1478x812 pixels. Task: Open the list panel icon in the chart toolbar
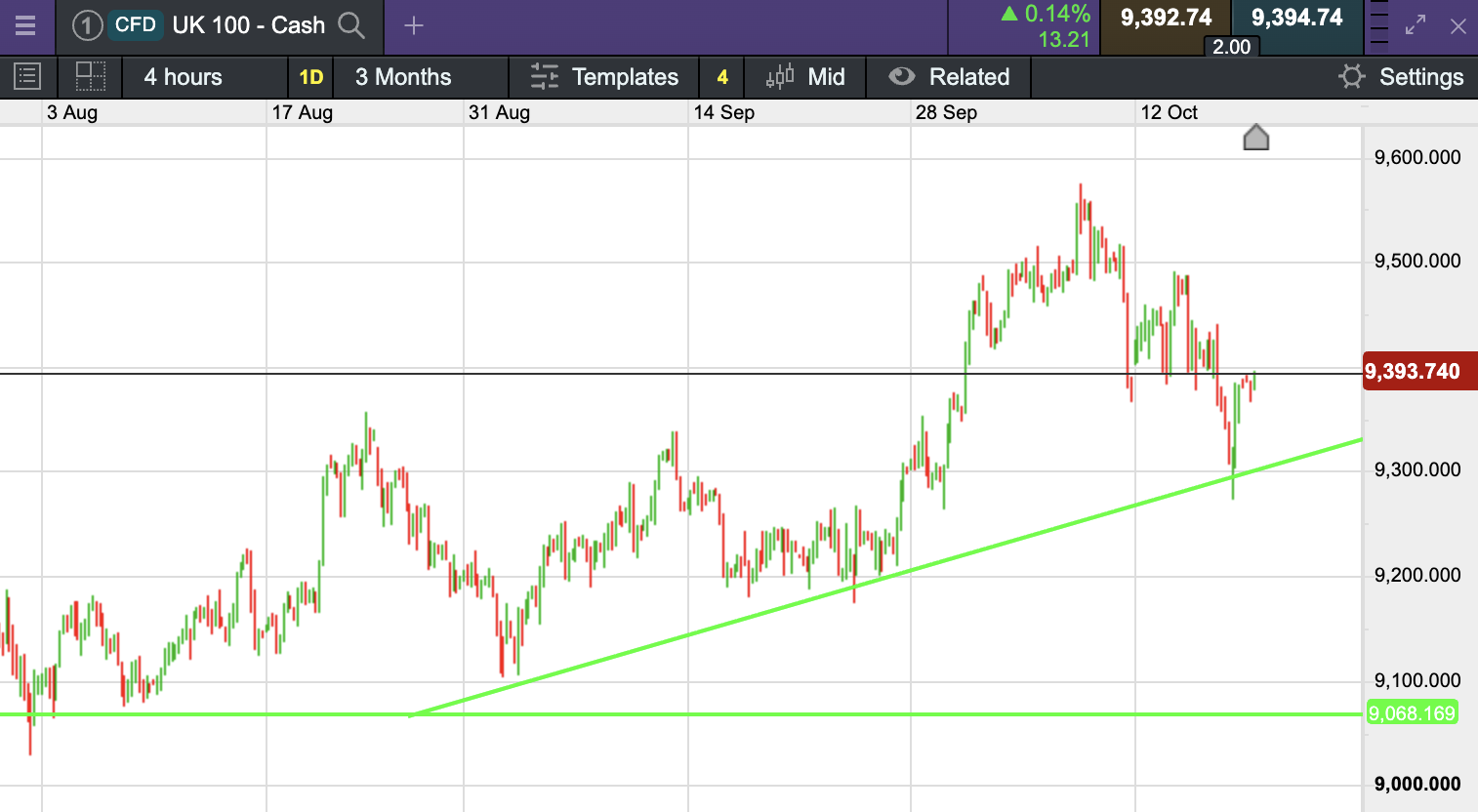pyautogui.click(x=27, y=76)
